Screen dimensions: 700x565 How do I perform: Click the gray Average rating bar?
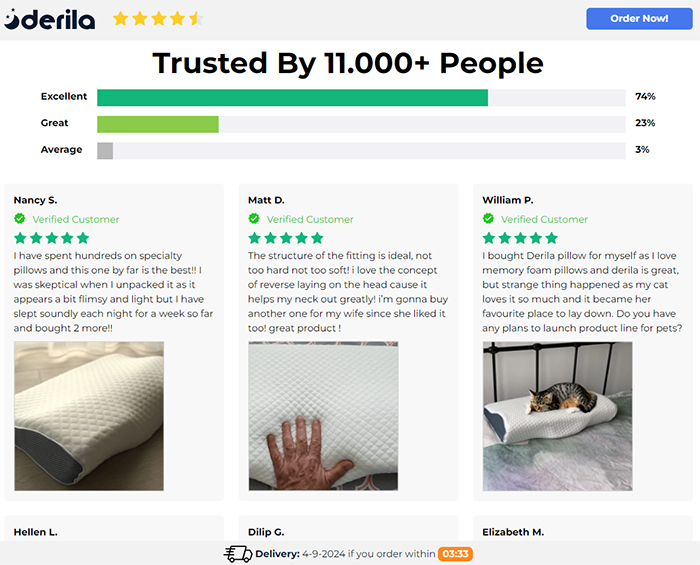coord(105,150)
